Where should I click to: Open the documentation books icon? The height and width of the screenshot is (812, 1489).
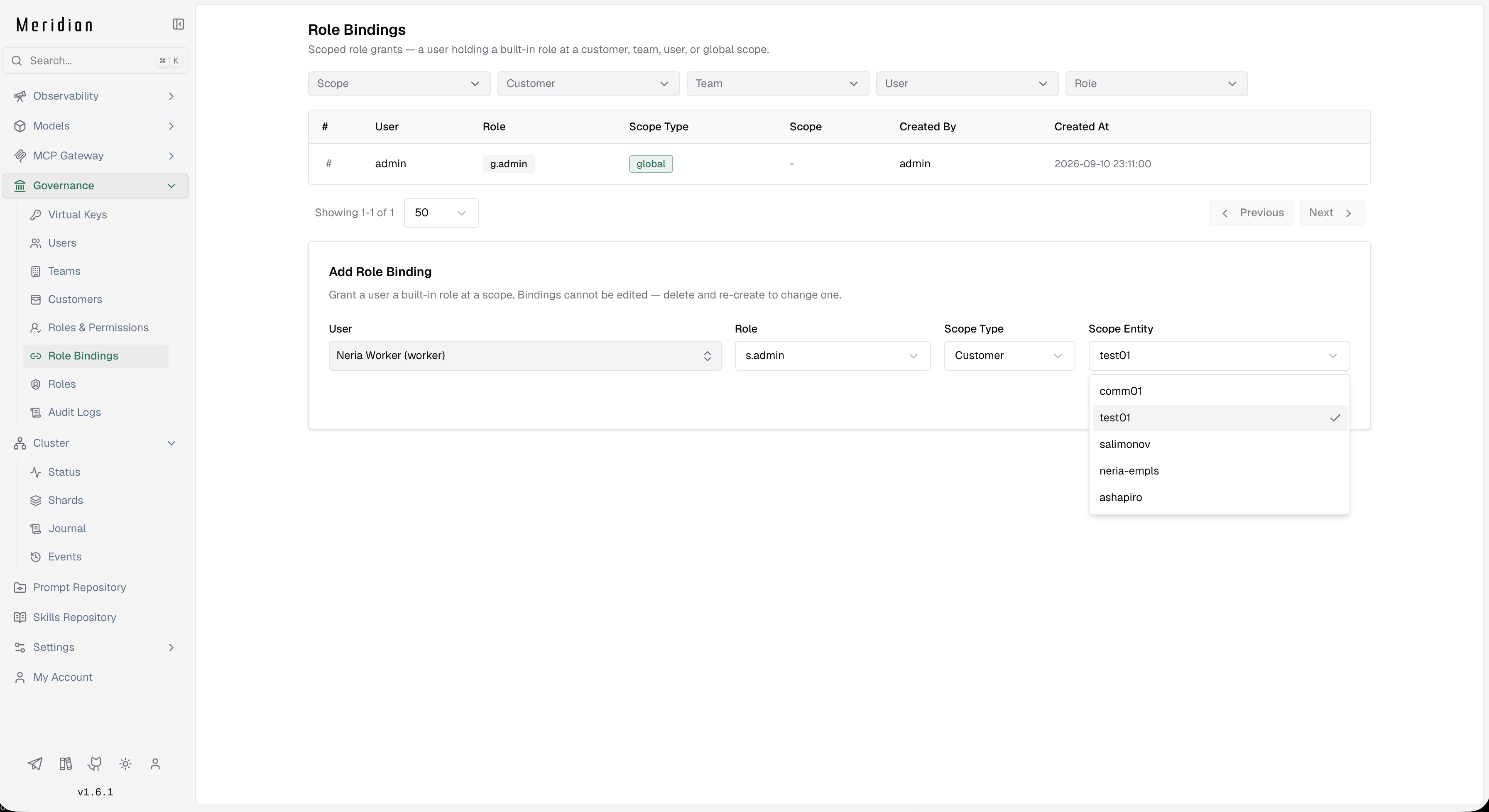[65, 763]
